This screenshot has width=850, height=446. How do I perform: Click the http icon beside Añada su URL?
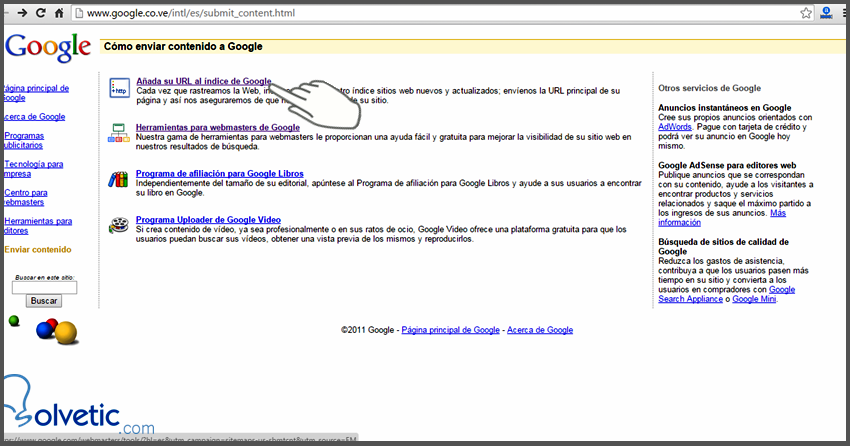119,88
